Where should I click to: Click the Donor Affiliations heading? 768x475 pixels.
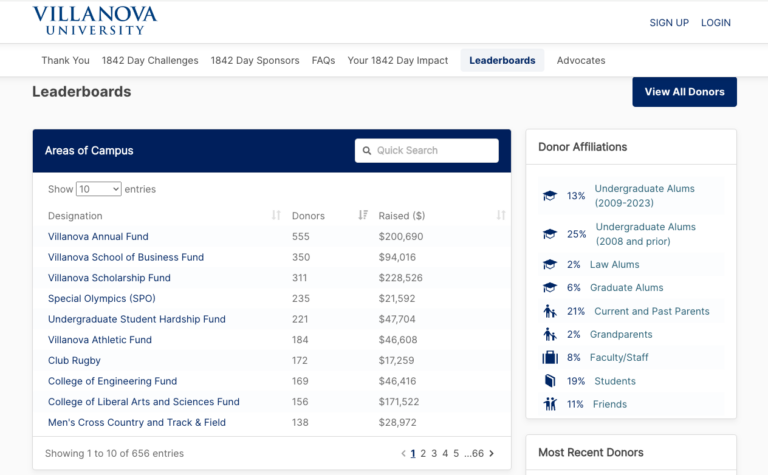click(582, 147)
